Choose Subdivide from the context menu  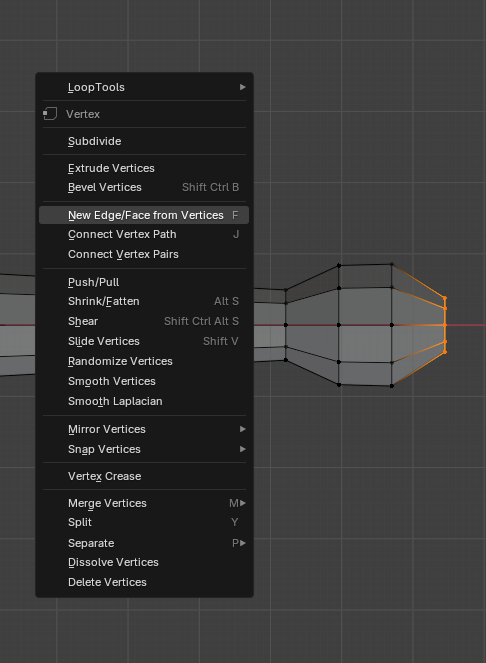point(144,141)
